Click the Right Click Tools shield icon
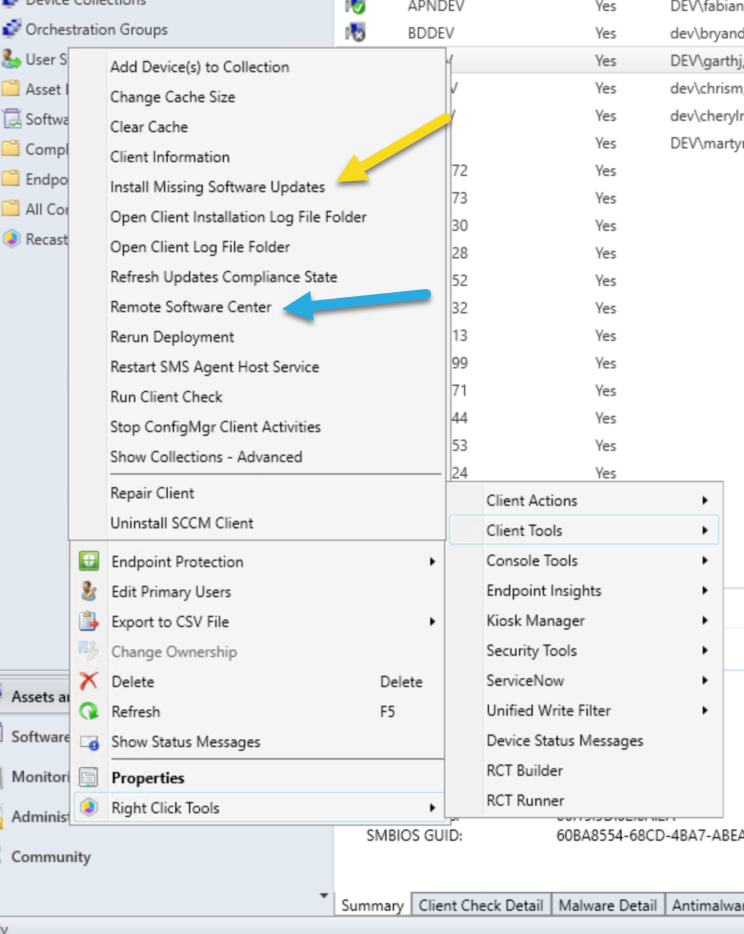Screen dimensions: 744x934 (x=89, y=808)
